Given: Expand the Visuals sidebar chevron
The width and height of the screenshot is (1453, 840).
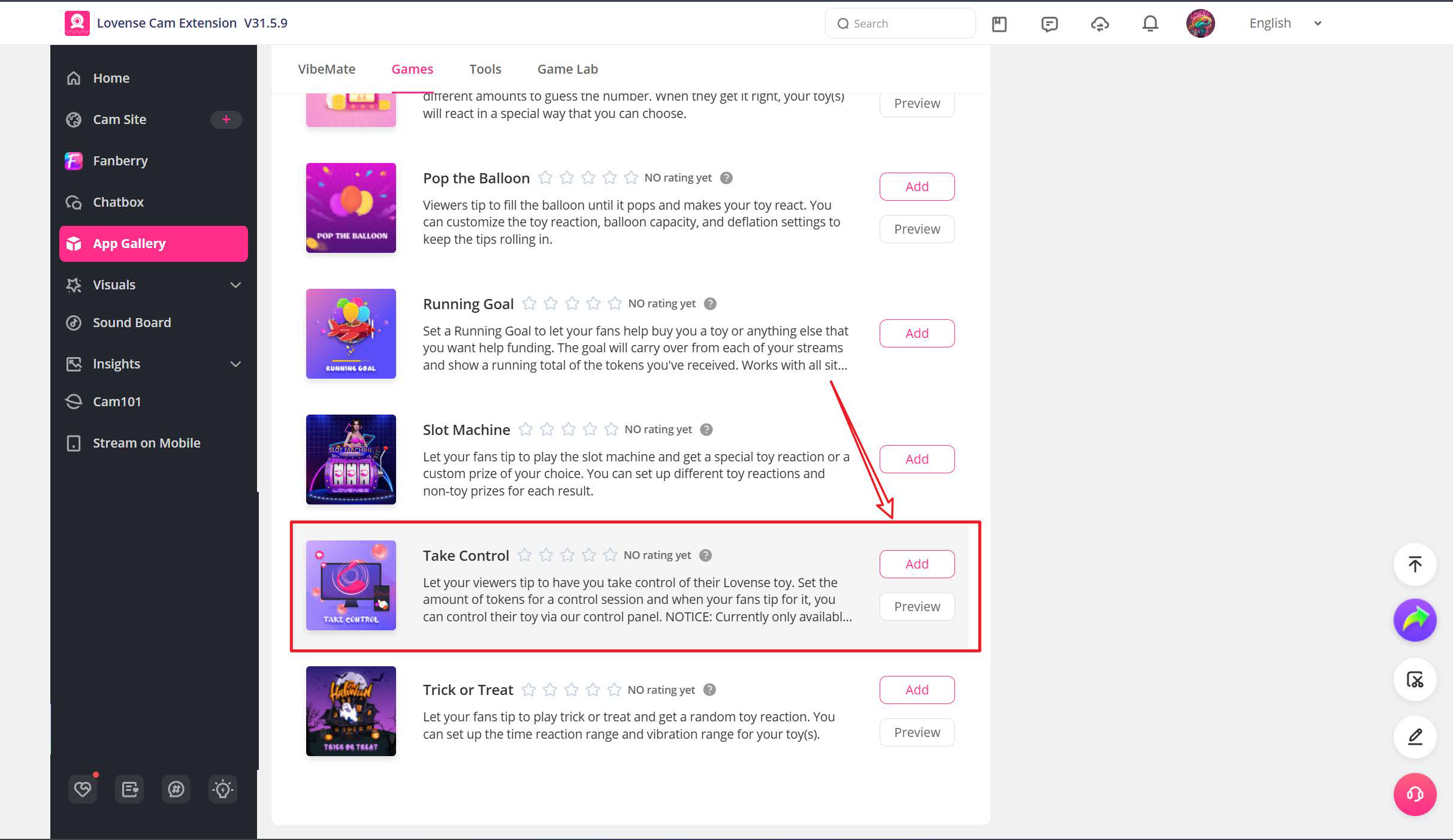Looking at the screenshot, I should click(236, 285).
